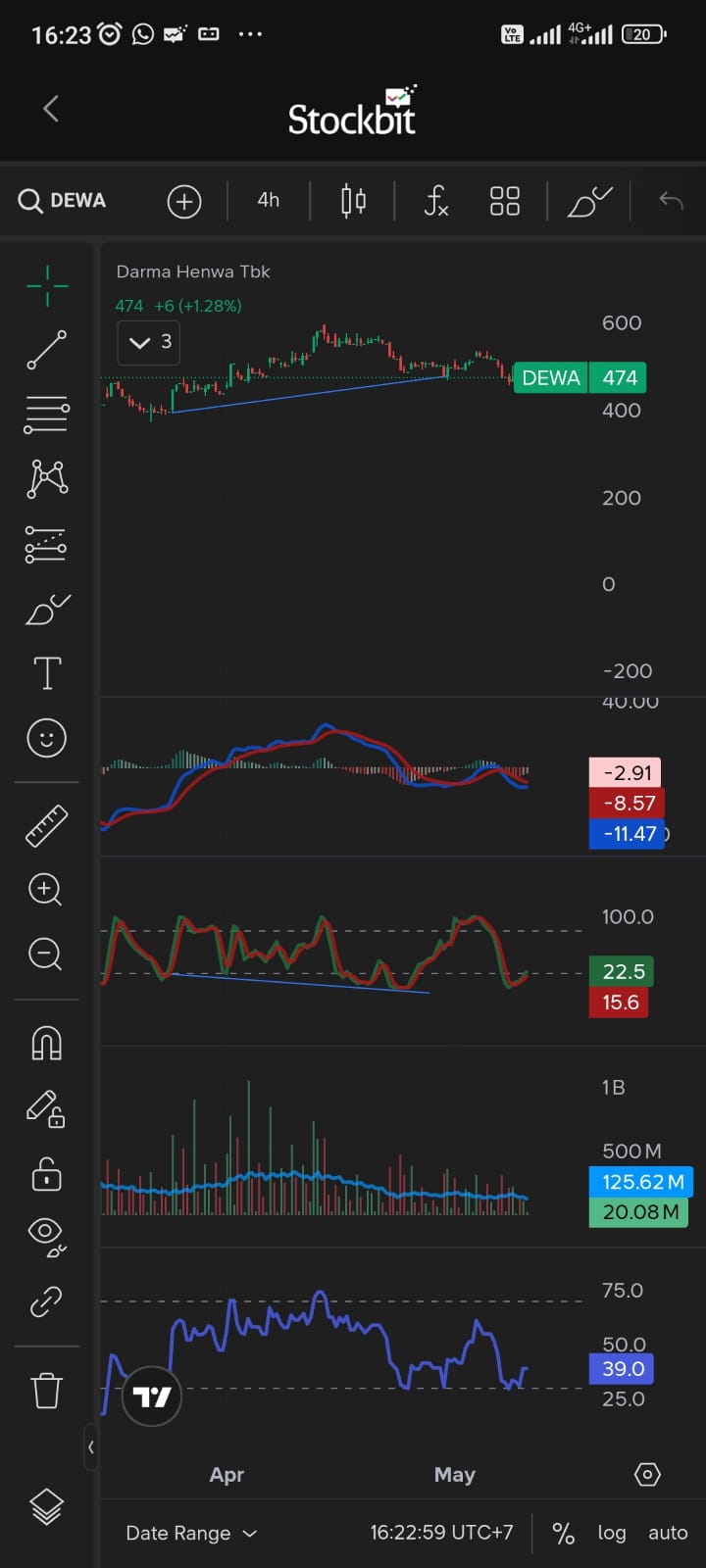Image resolution: width=706 pixels, height=1568 pixels.
Task: Go back using the top-left arrow
Action: [x=51, y=109]
